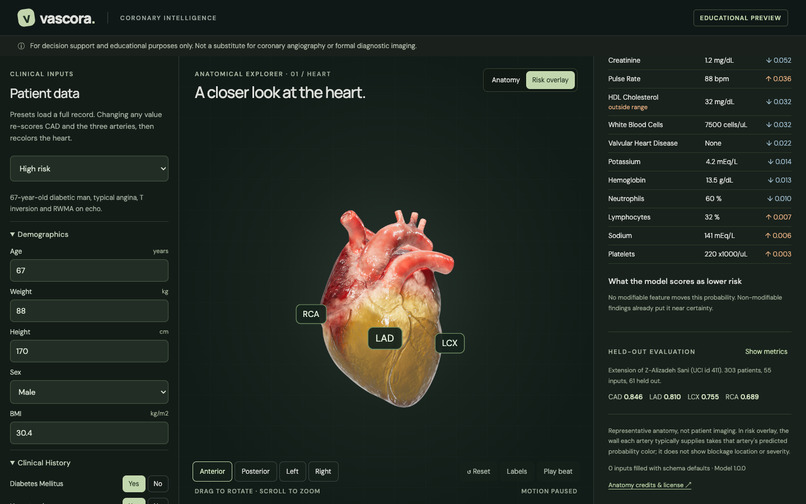Click the Motion Paused status text
The image size is (806, 504).
pyautogui.click(x=549, y=491)
